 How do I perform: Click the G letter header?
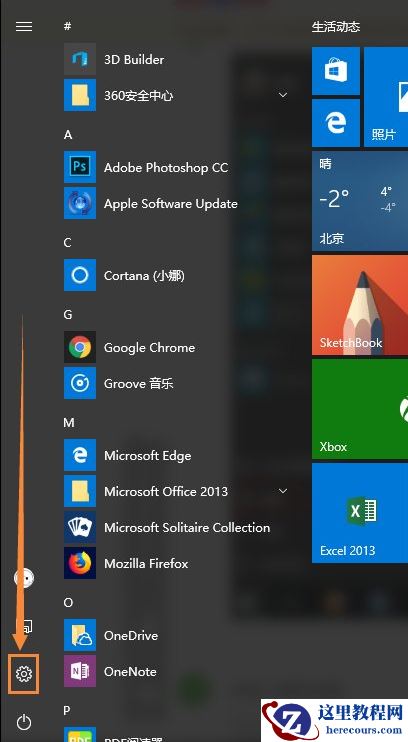tap(68, 314)
